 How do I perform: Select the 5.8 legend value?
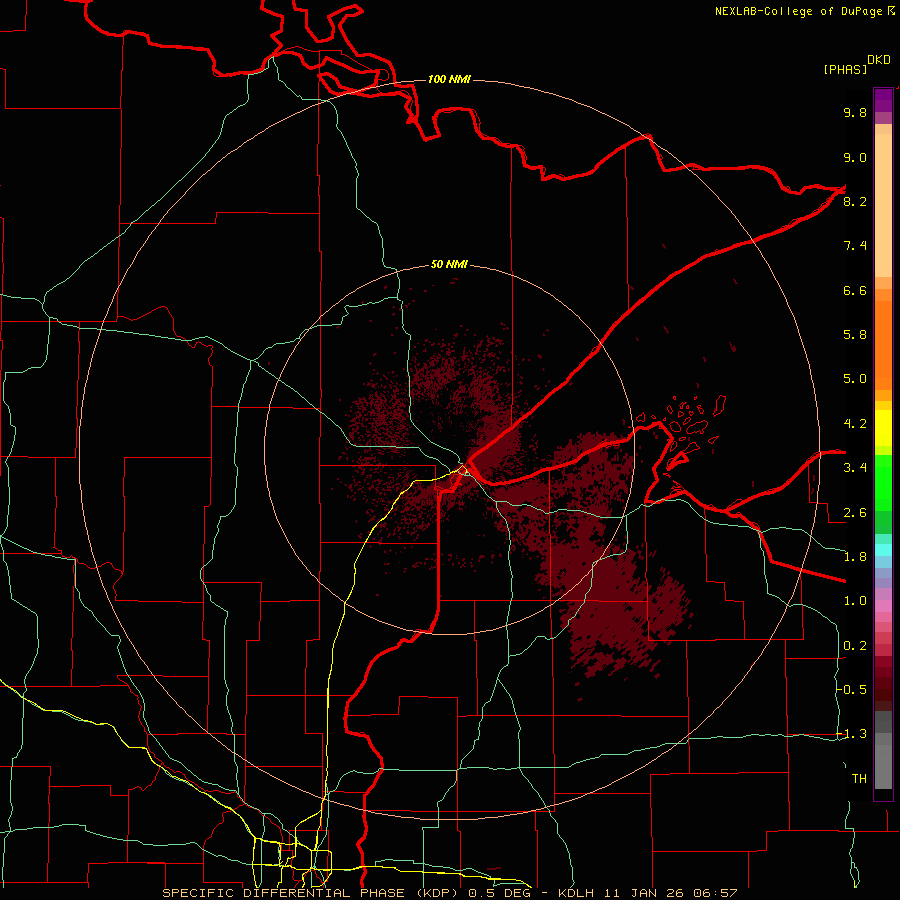(x=855, y=335)
